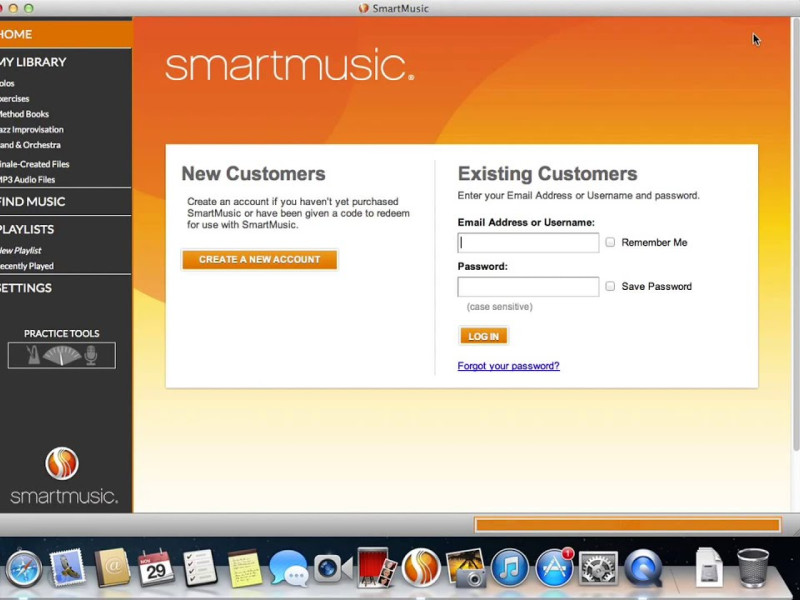Click the SmartMusic dock icon
The image size is (800, 600).
point(421,568)
